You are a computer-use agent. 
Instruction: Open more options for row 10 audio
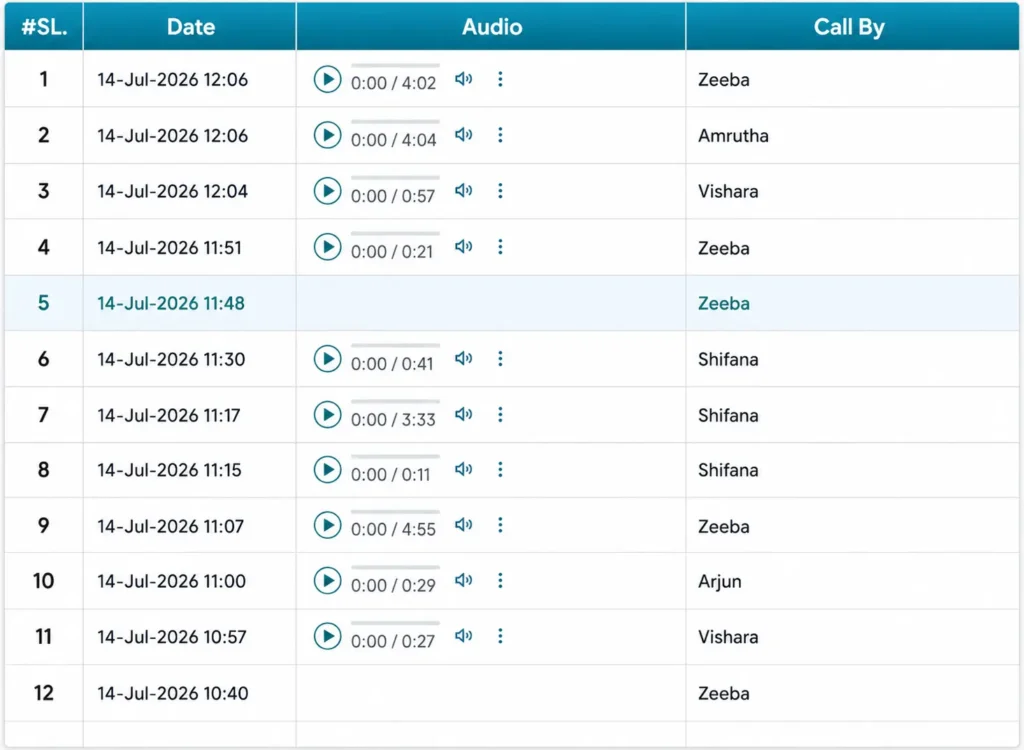(500, 580)
